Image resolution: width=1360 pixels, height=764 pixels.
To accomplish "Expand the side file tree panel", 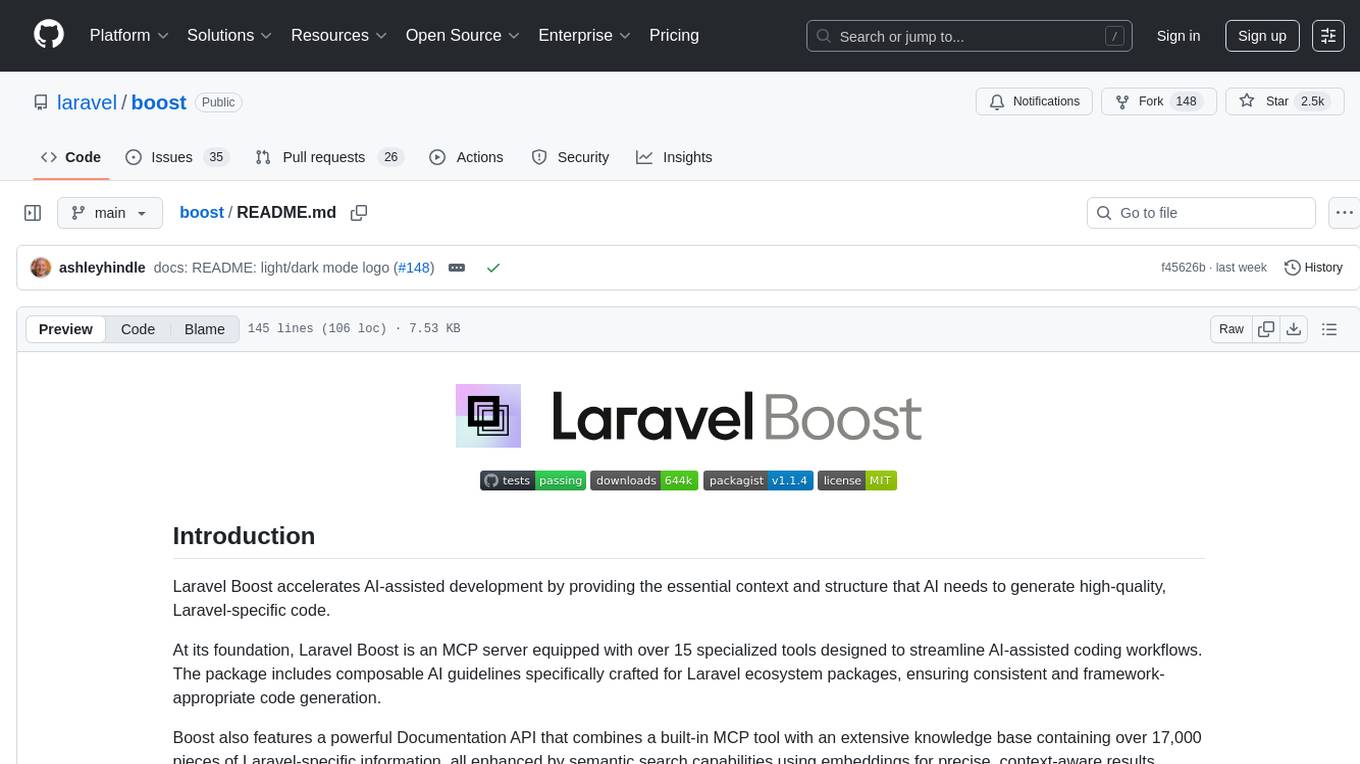I will click(x=32, y=213).
